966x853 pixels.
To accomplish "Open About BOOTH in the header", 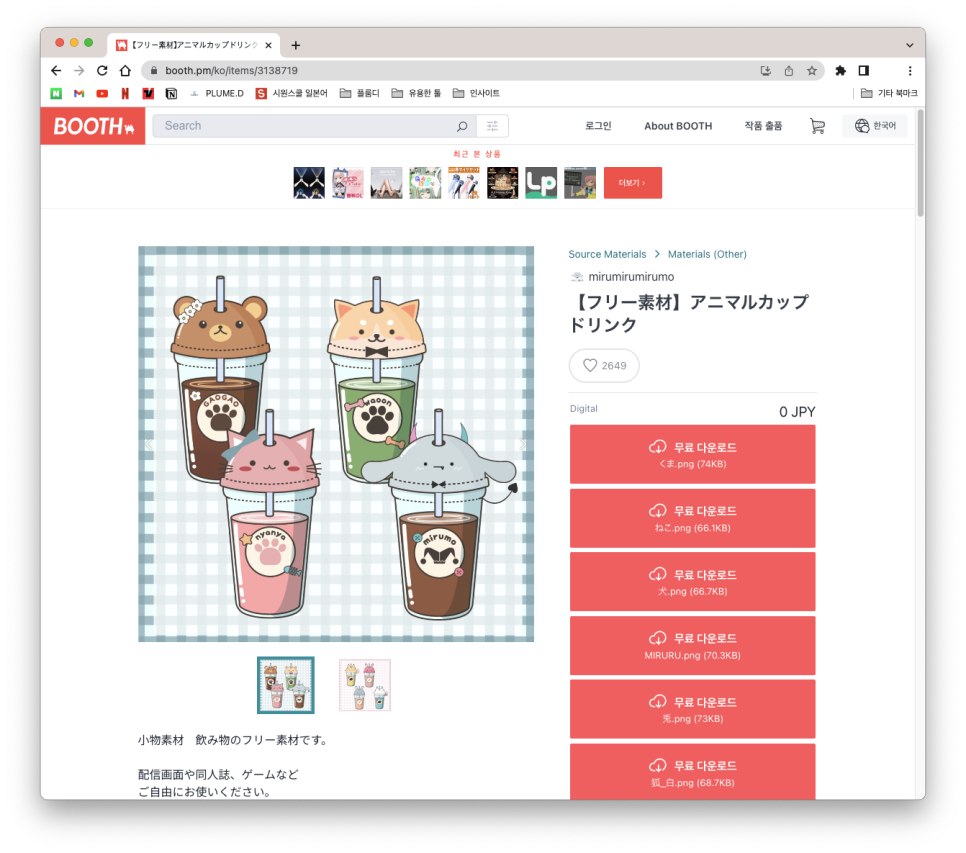I will click(678, 126).
